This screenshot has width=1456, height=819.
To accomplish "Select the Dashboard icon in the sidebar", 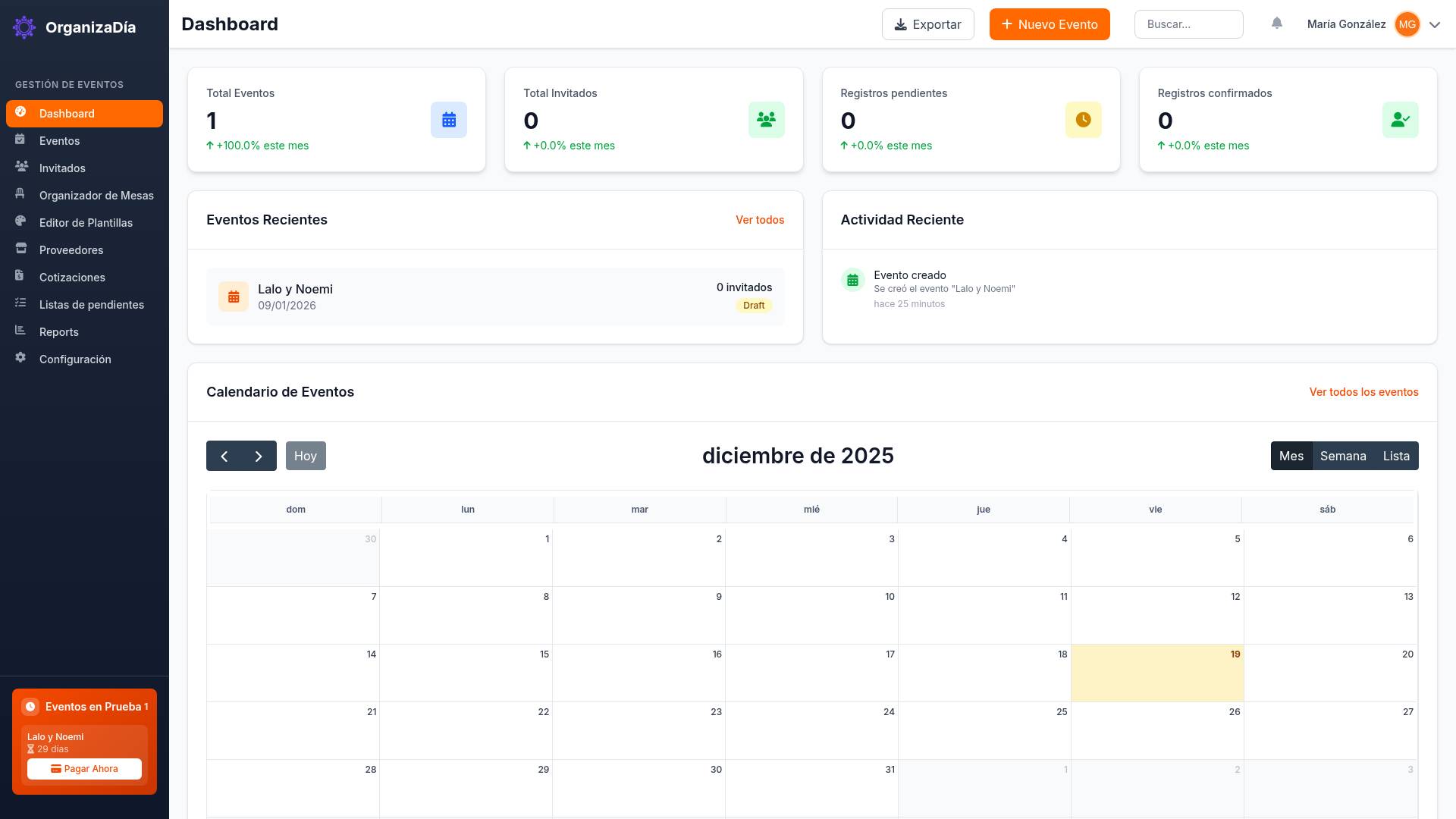I will click(x=20, y=113).
